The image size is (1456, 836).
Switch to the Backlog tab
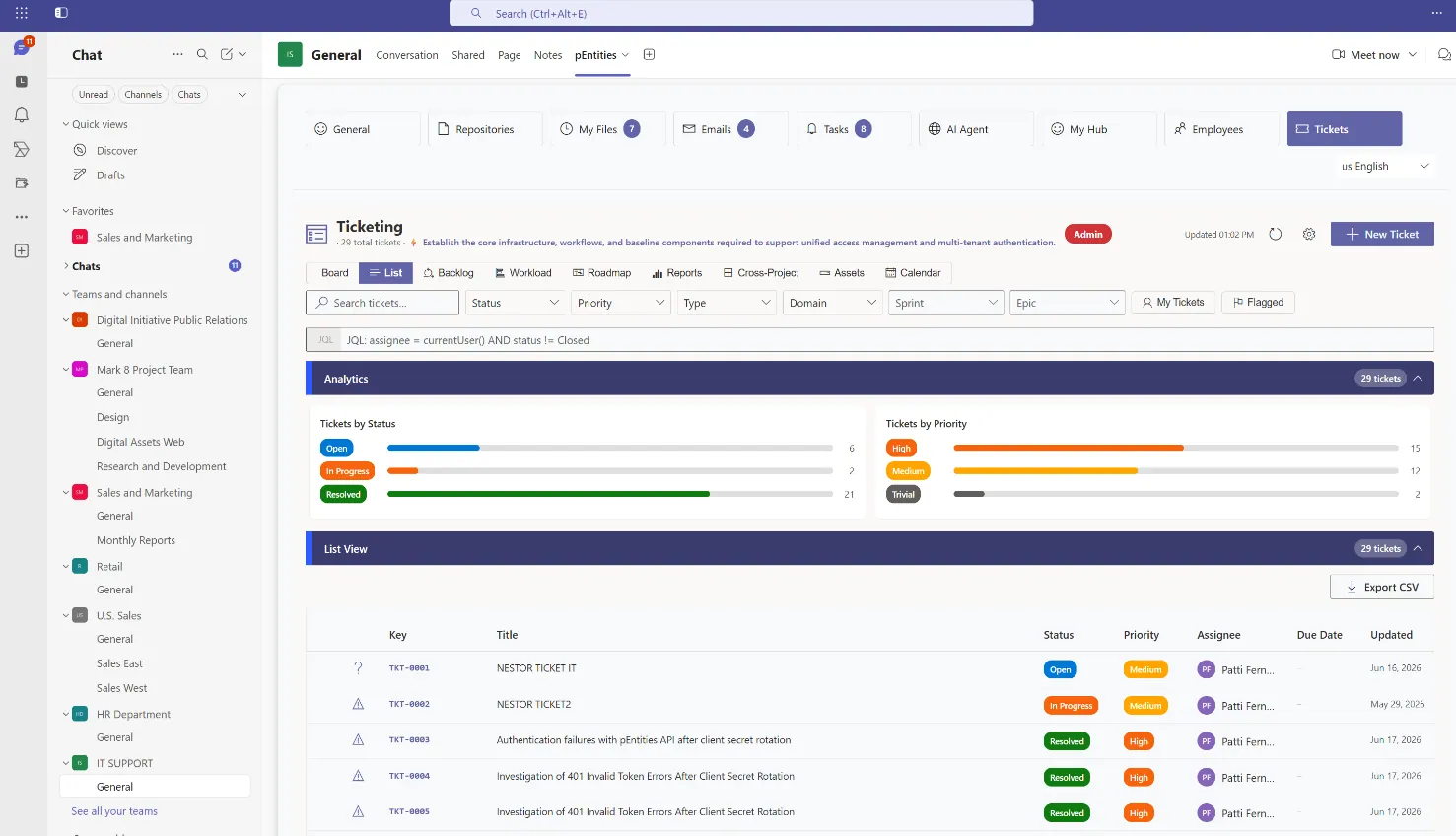[x=449, y=273]
